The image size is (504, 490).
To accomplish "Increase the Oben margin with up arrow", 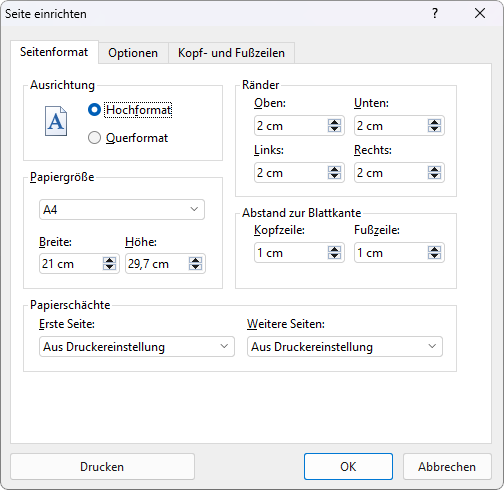I will coord(334,122).
